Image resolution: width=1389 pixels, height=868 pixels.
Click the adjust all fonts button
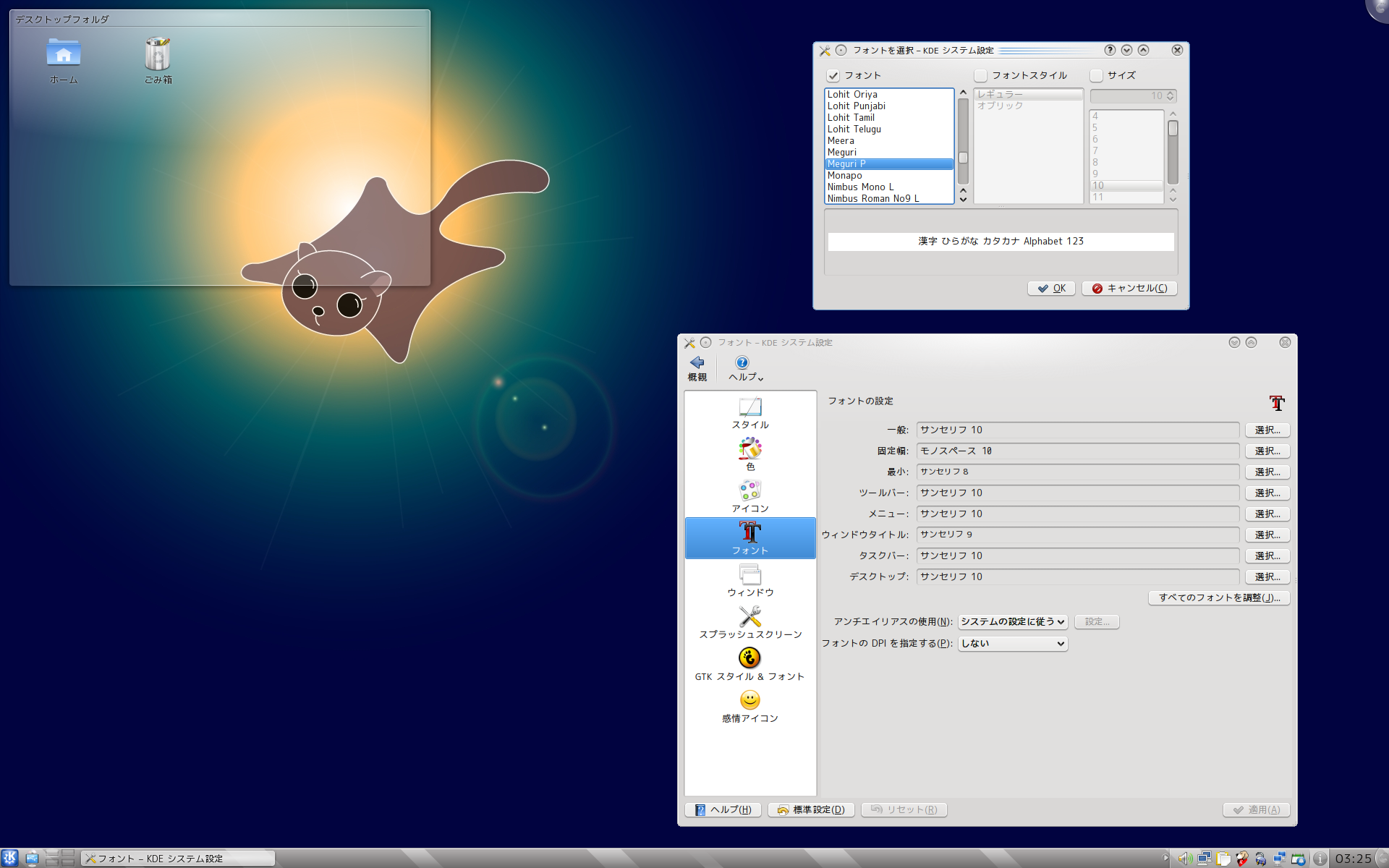coord(1219,597)
